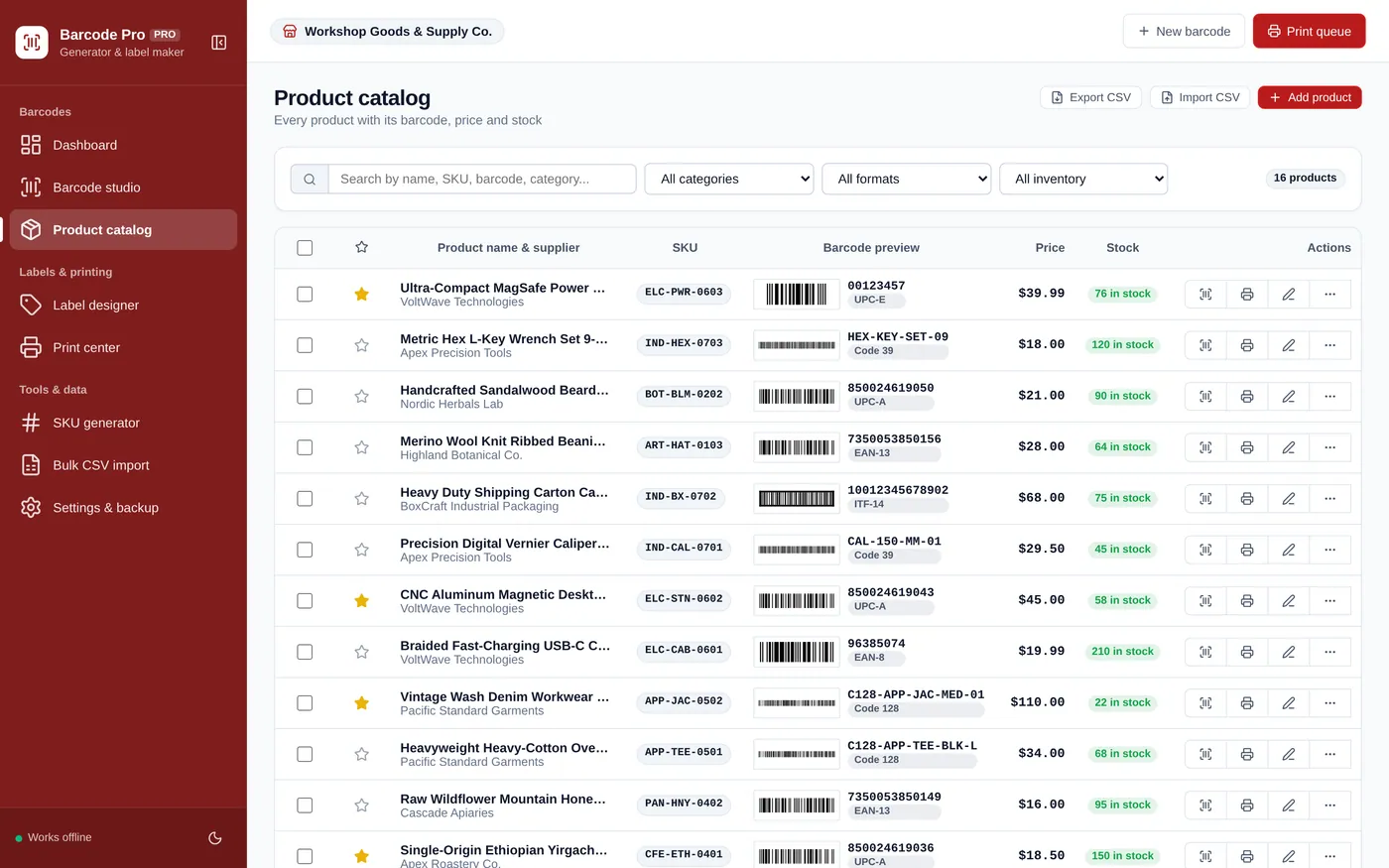Open Workshop Goods & Supply Co. store selector

(387, 32)
